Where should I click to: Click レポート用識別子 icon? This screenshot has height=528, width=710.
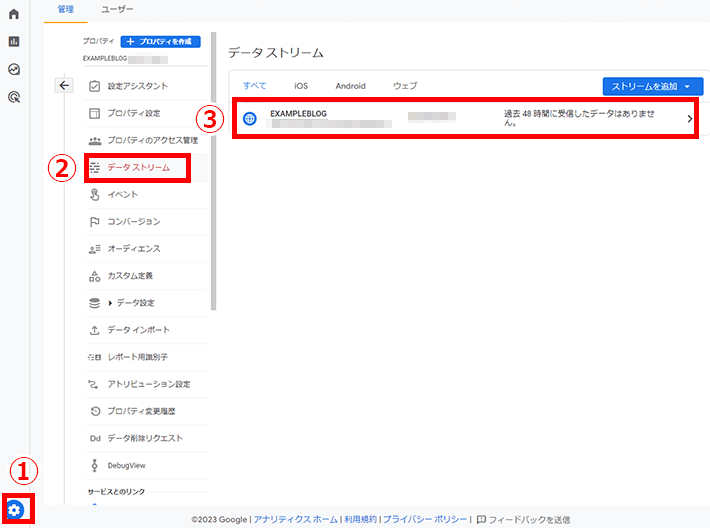95,357
